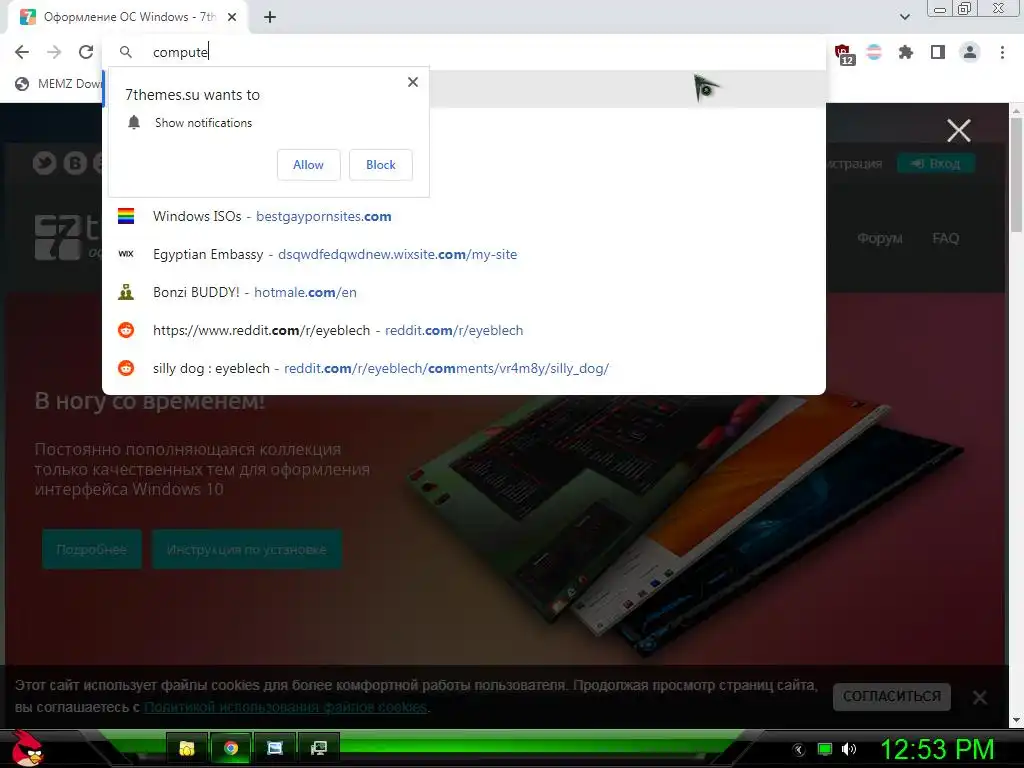
Task: Click the rainbow favicon of Windows ISOs
Action: tap(126, 216)
